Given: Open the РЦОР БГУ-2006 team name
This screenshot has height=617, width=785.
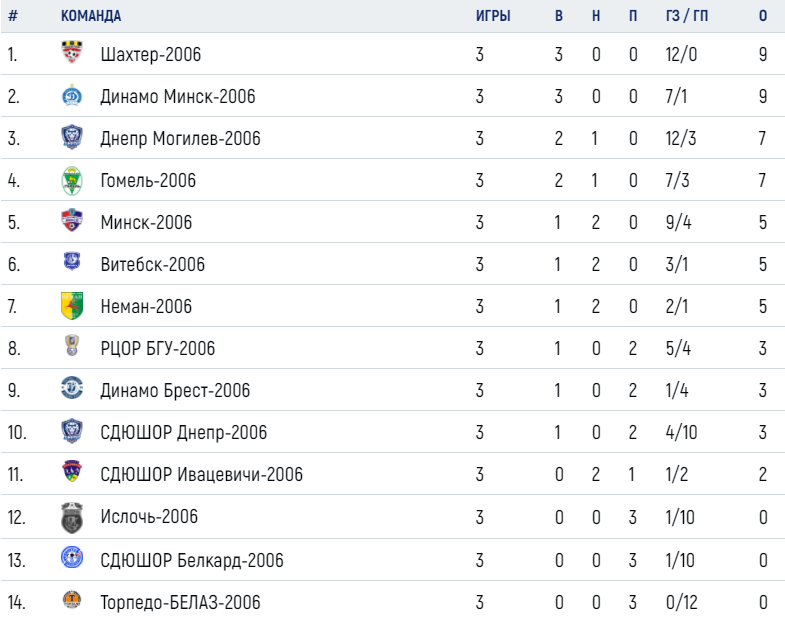Looking at the screenshot, I should (x=158, y=349).
